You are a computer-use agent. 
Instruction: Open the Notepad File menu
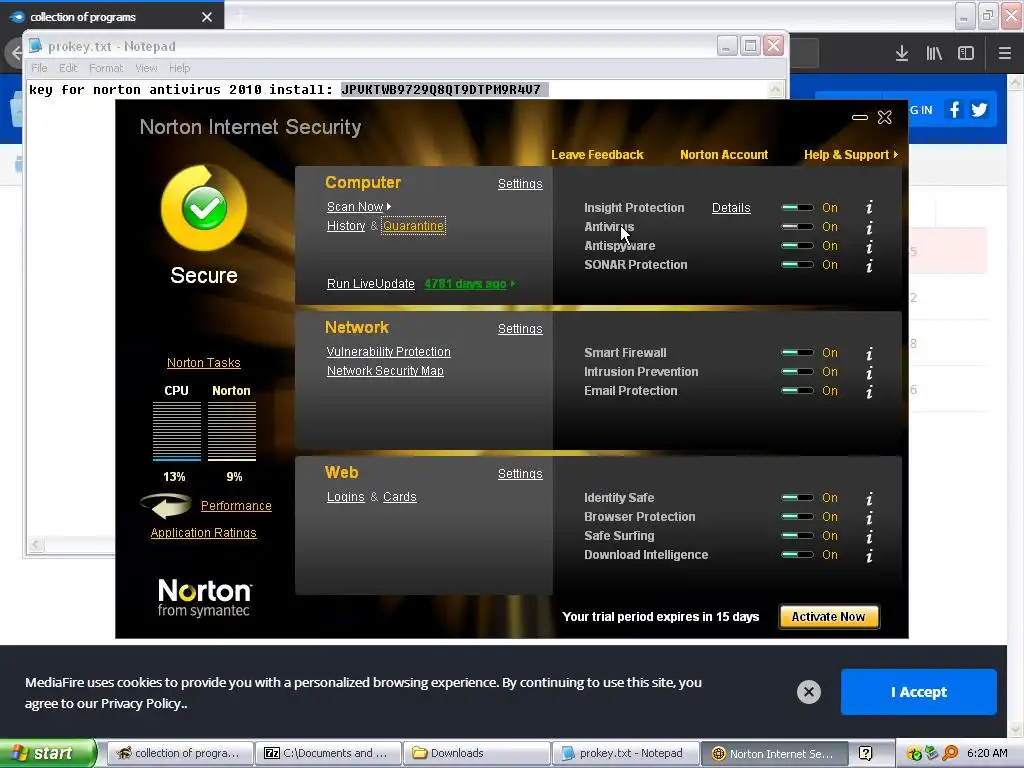click(39, 68)
